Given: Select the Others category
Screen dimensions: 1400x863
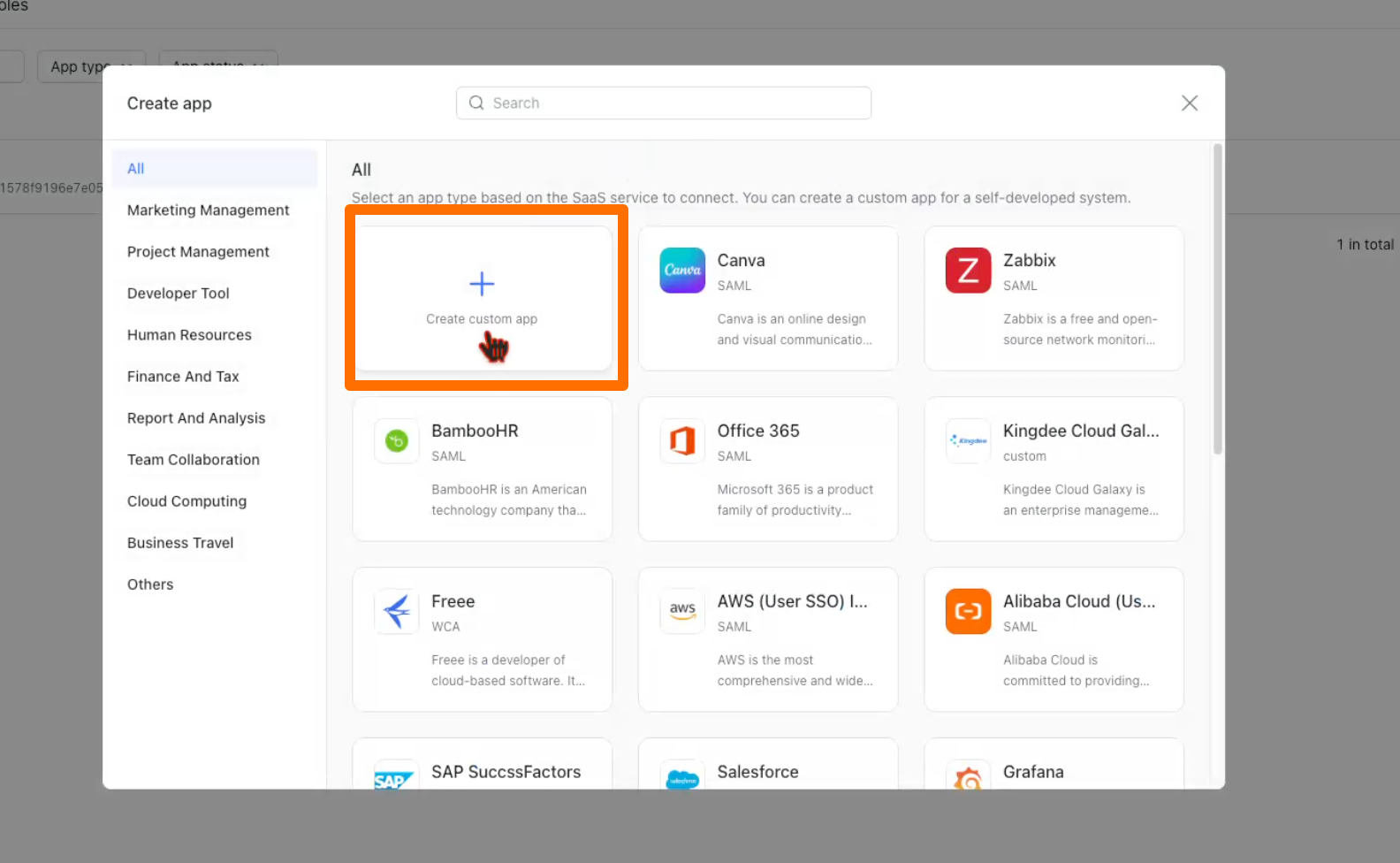Looking at the screenshot, I should 150,584.
